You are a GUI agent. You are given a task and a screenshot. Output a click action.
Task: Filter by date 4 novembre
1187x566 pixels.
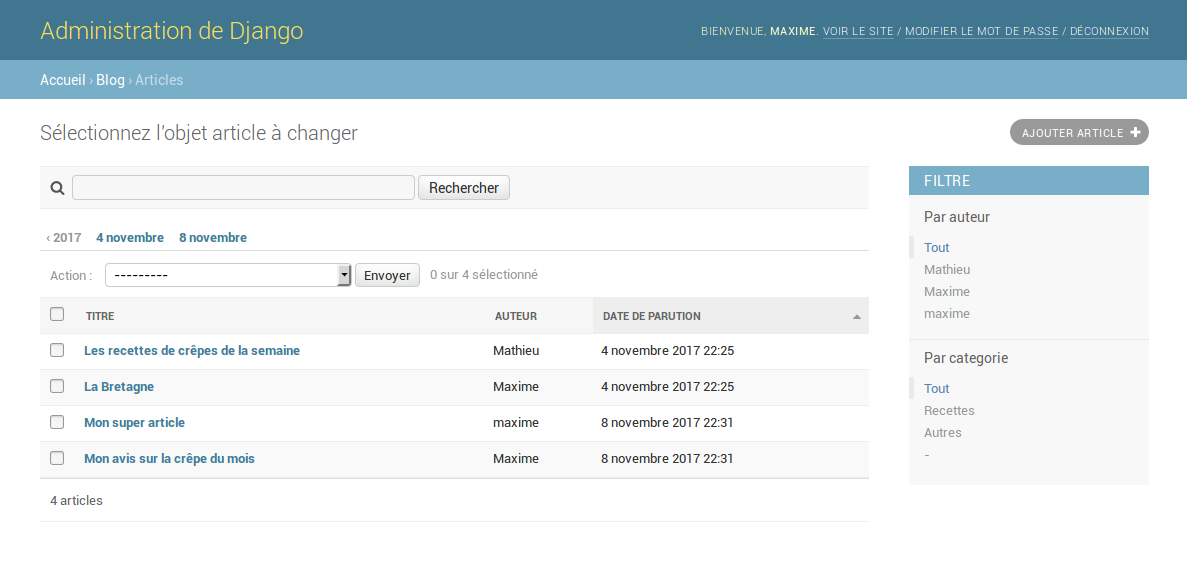click(x=129, y=238)
